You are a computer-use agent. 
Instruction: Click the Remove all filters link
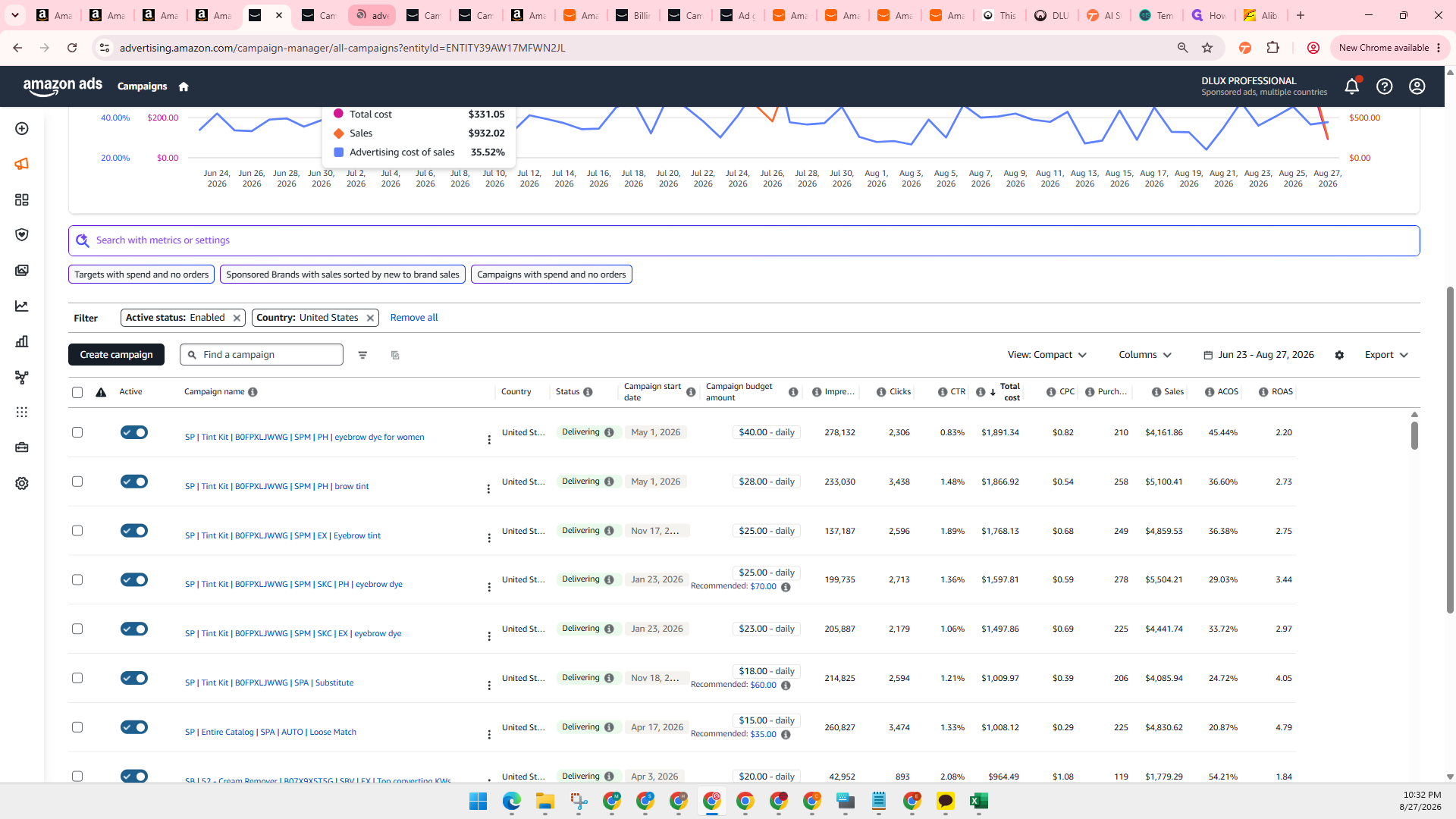[x=414, y=318]
